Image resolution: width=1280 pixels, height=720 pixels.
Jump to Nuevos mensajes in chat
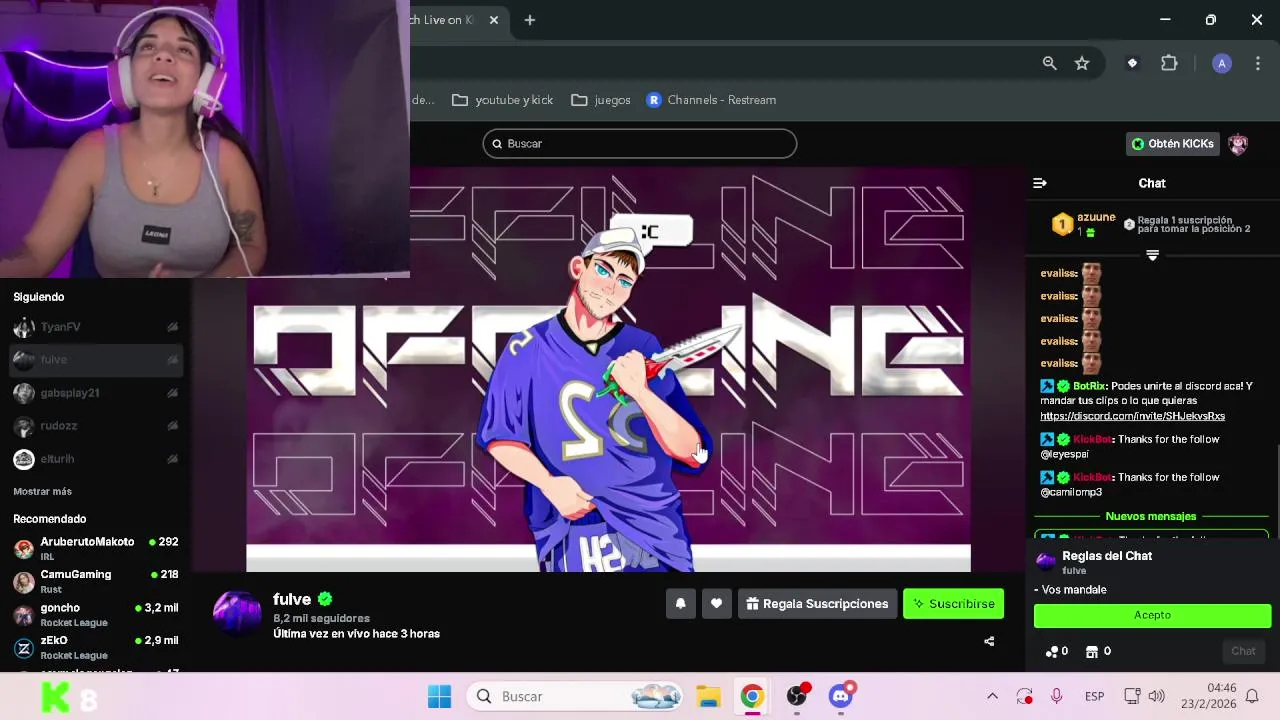(x=1151, y=516)
